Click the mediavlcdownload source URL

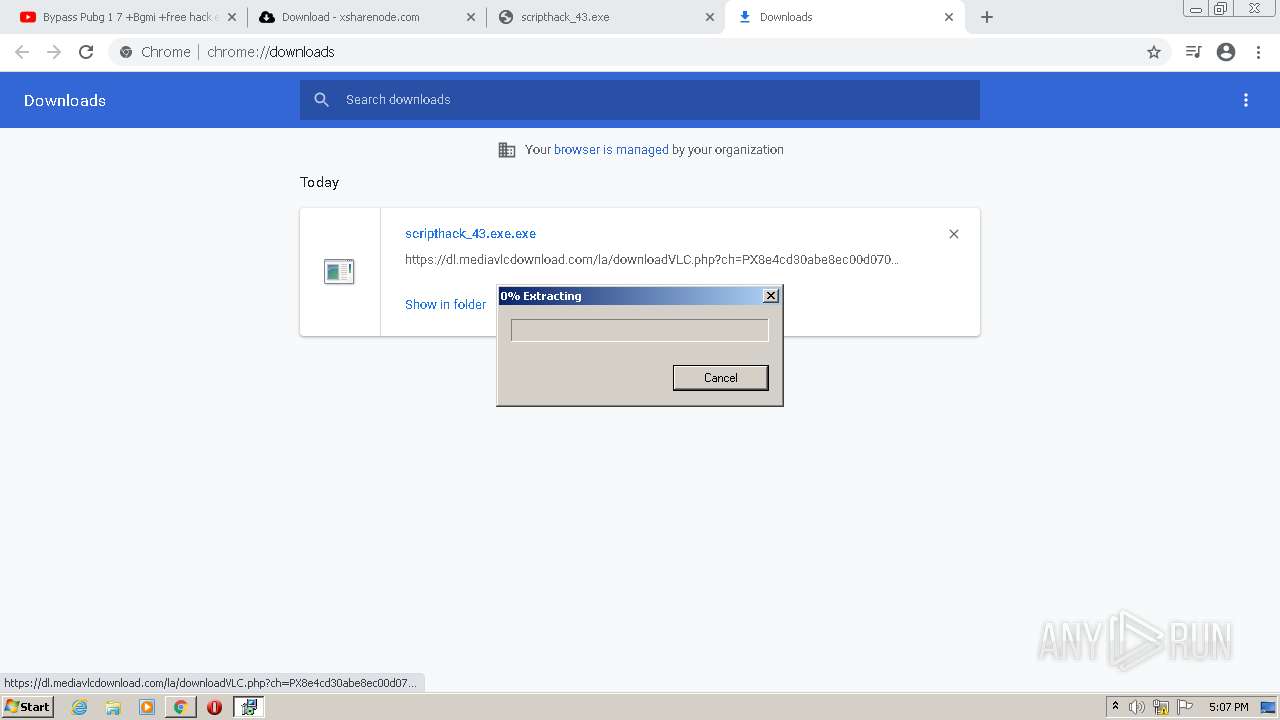652,260
